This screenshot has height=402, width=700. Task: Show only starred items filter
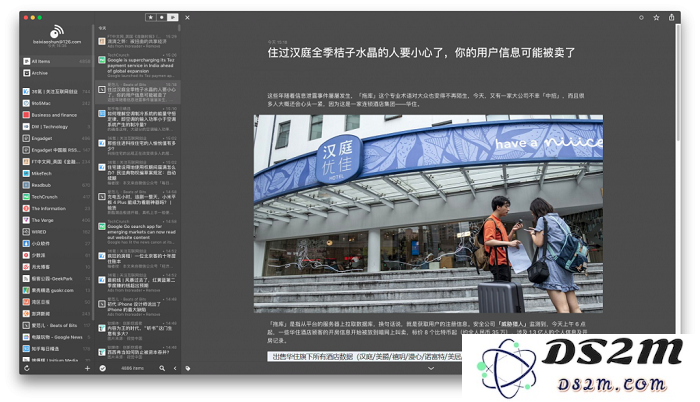coord(150,17)
